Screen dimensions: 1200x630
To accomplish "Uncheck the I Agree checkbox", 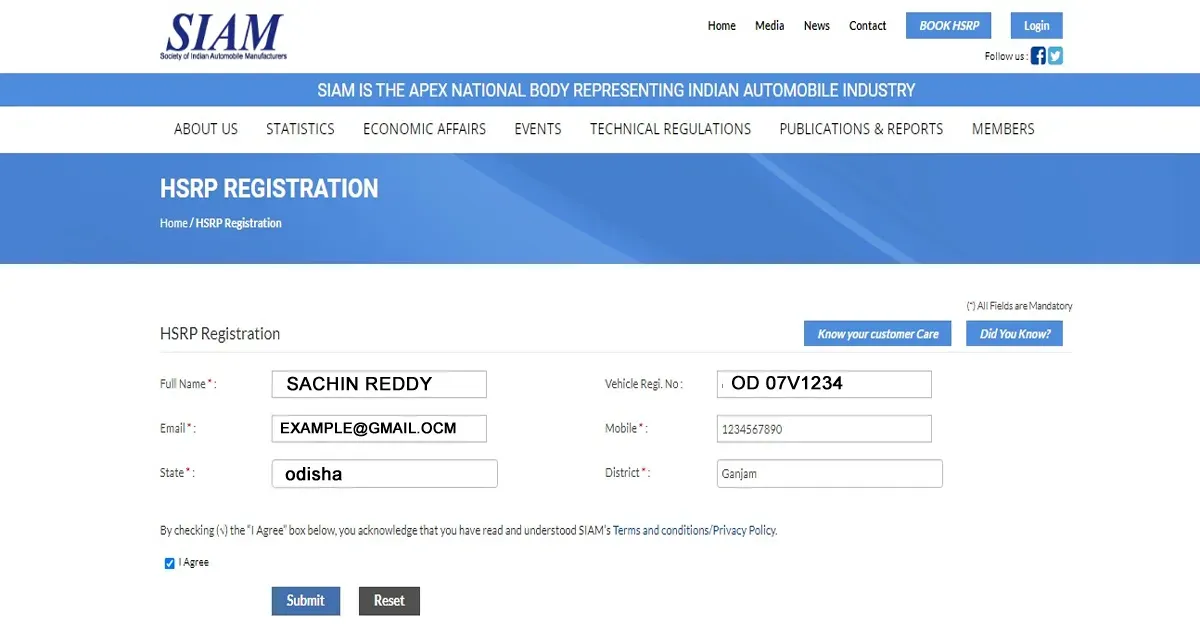I will [170, 563].
